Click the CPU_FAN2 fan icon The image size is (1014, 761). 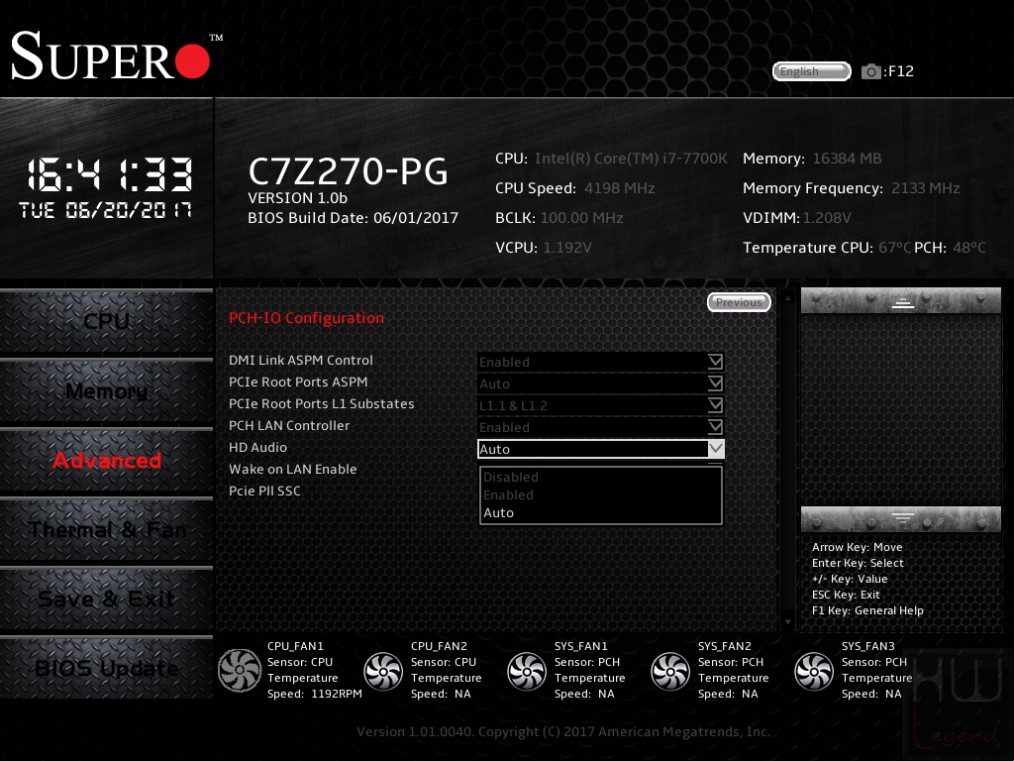click(383, 670)
